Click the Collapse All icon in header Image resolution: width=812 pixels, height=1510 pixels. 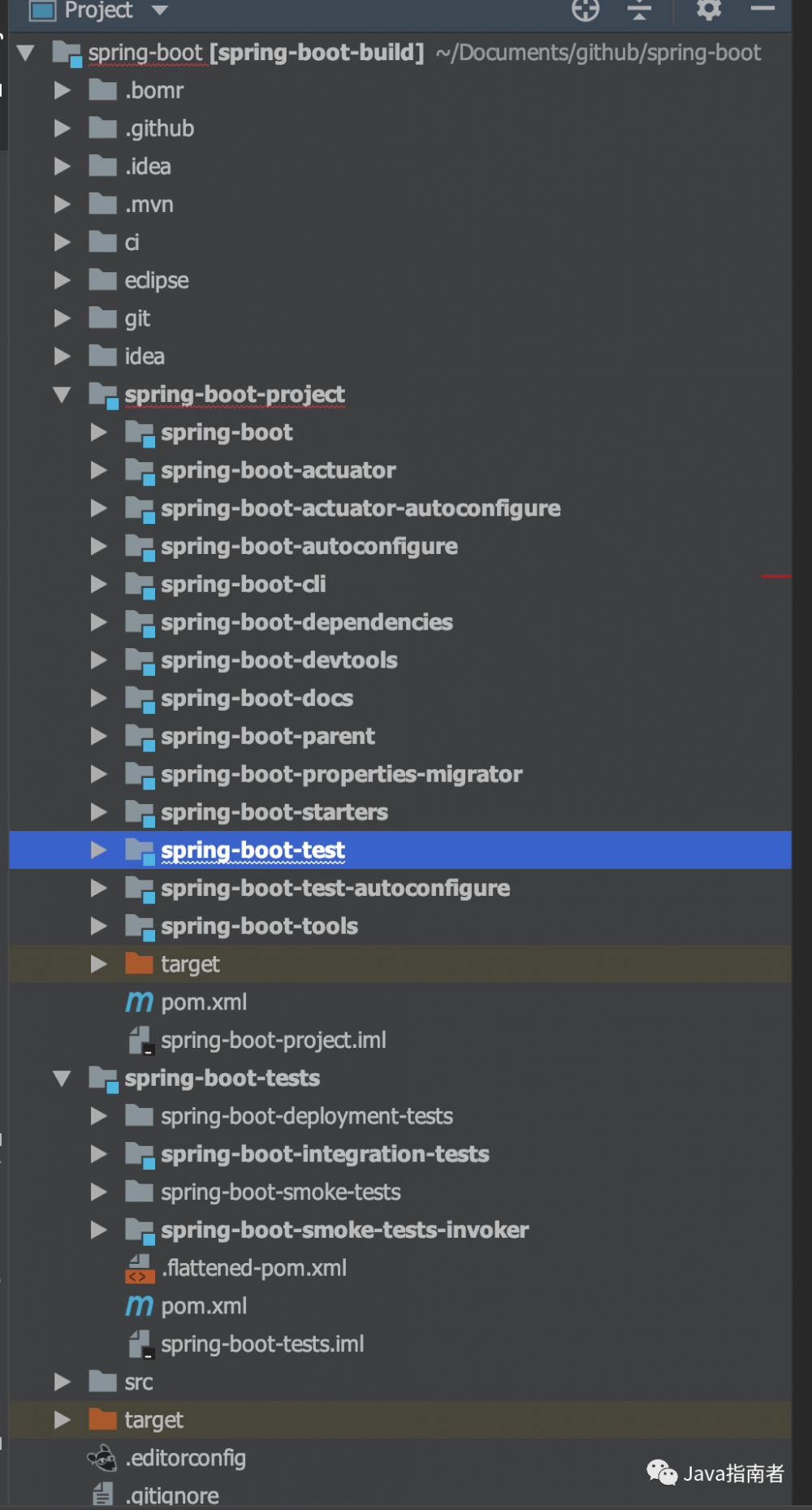click(640, 10)
